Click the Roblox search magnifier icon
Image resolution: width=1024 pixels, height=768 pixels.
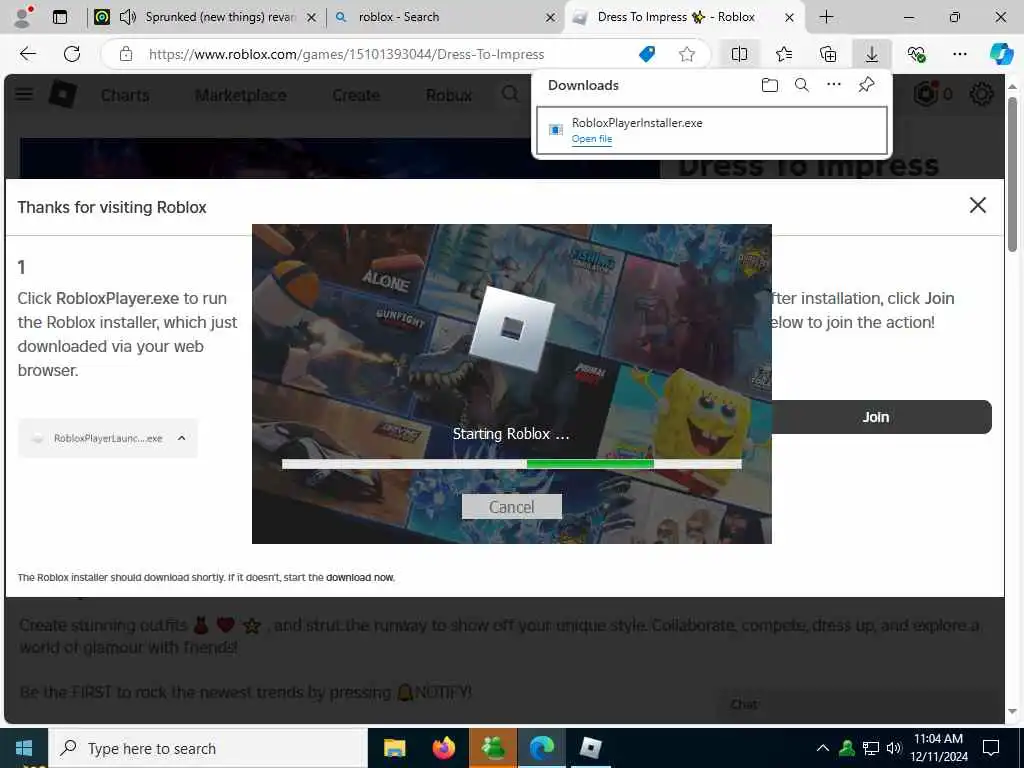click(510, 95)
